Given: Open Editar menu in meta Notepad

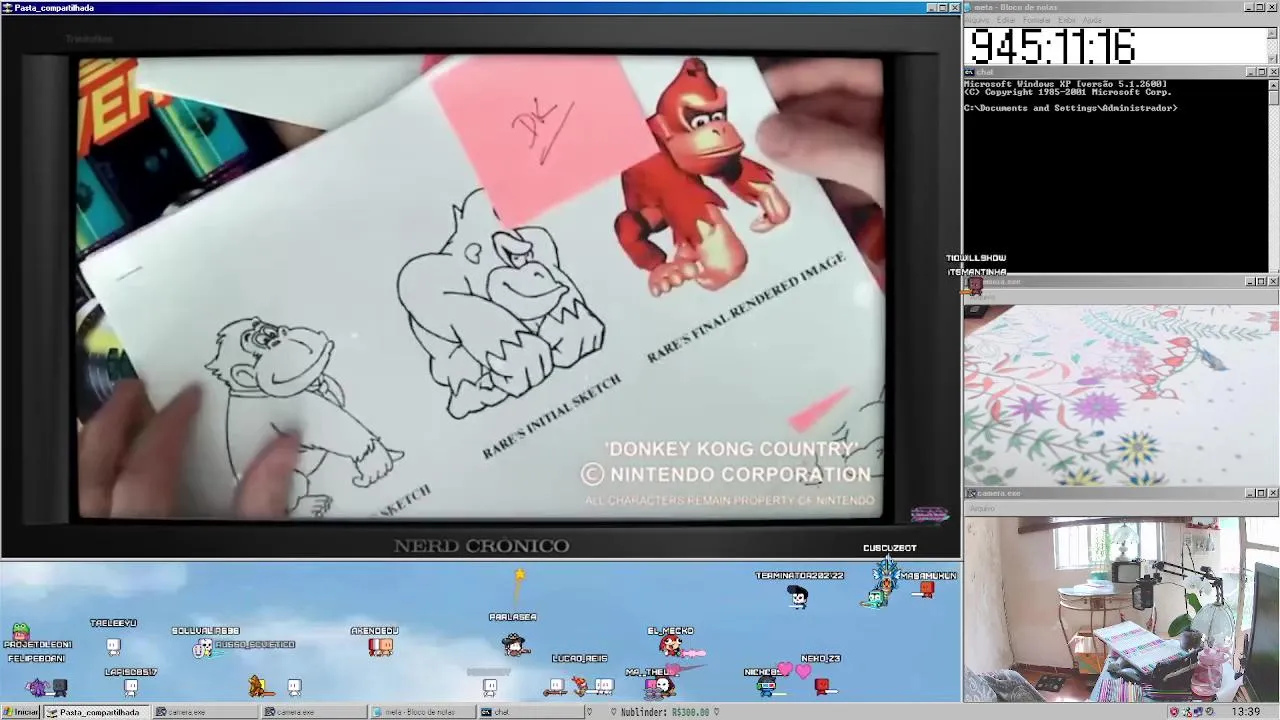Looking at the screenshot, I should pyautogui.click(x=1006, y=20).
